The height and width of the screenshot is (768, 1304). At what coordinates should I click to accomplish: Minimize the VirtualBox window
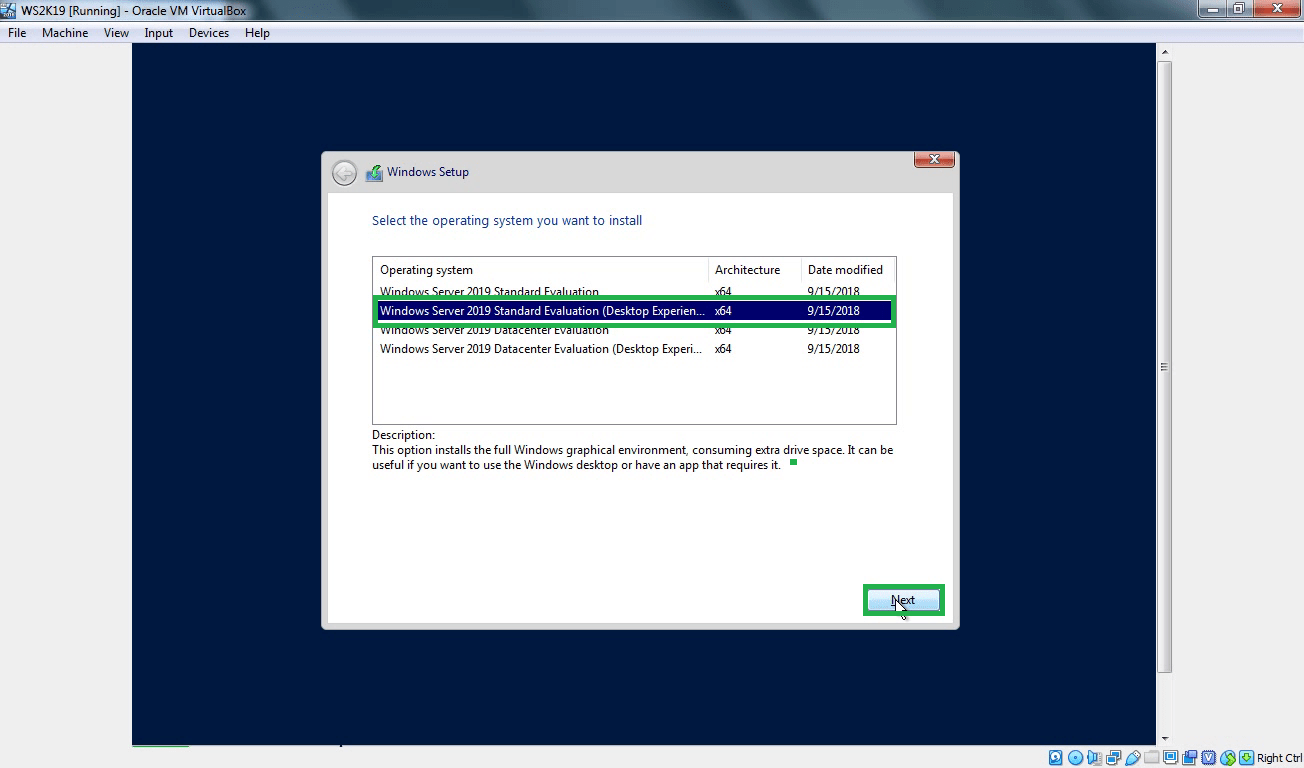point(1213,9)
